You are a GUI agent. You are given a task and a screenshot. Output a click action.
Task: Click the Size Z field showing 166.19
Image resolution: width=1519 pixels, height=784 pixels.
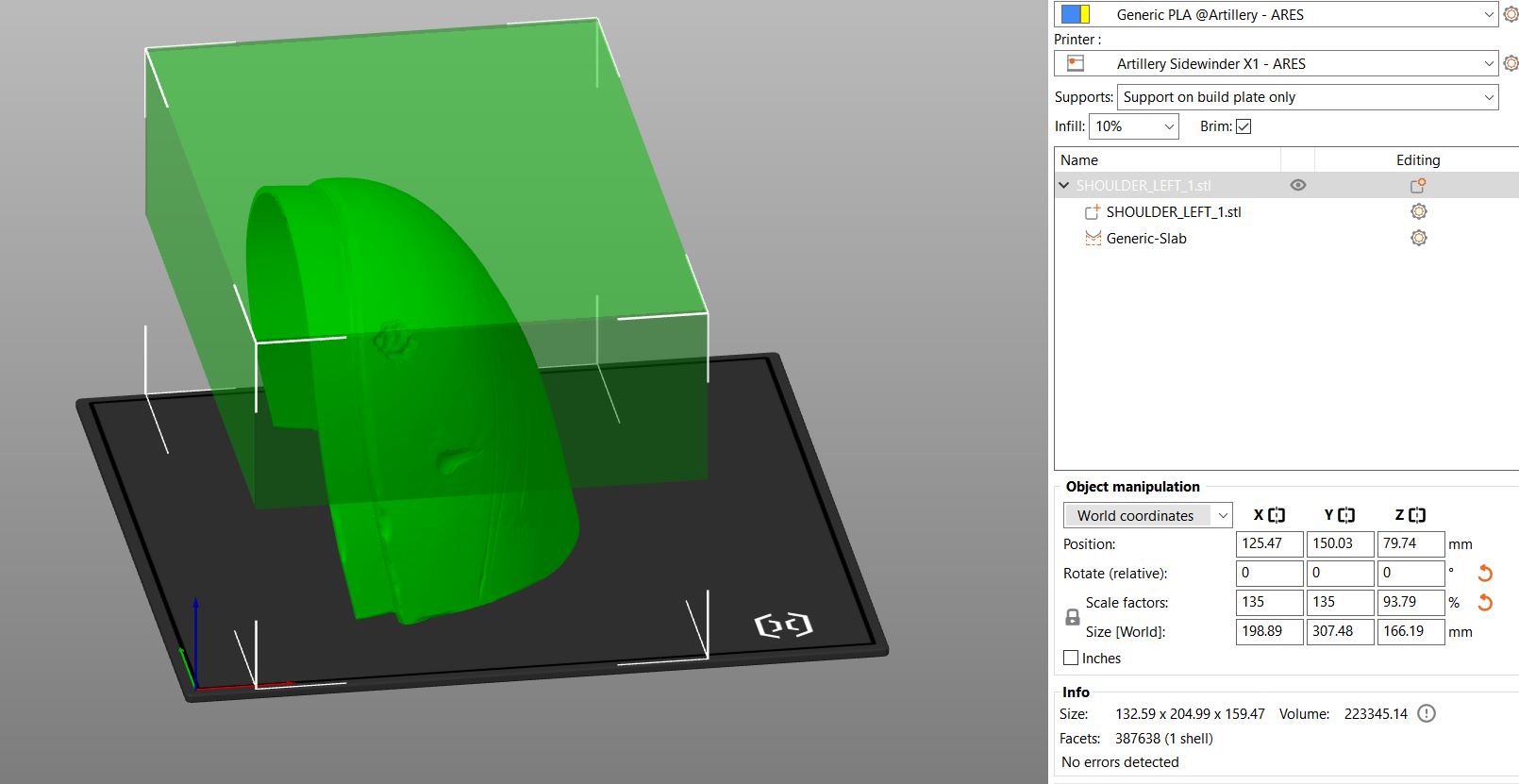point(1410,631)
